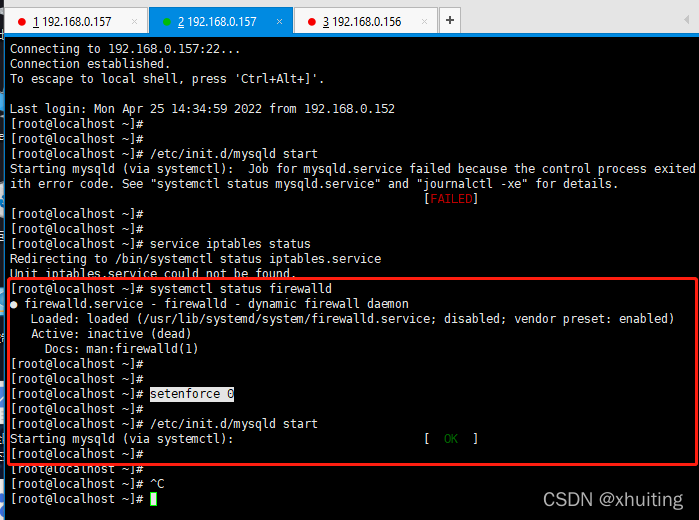Click the red status dot on tab 3

click(x=312, y=22)
